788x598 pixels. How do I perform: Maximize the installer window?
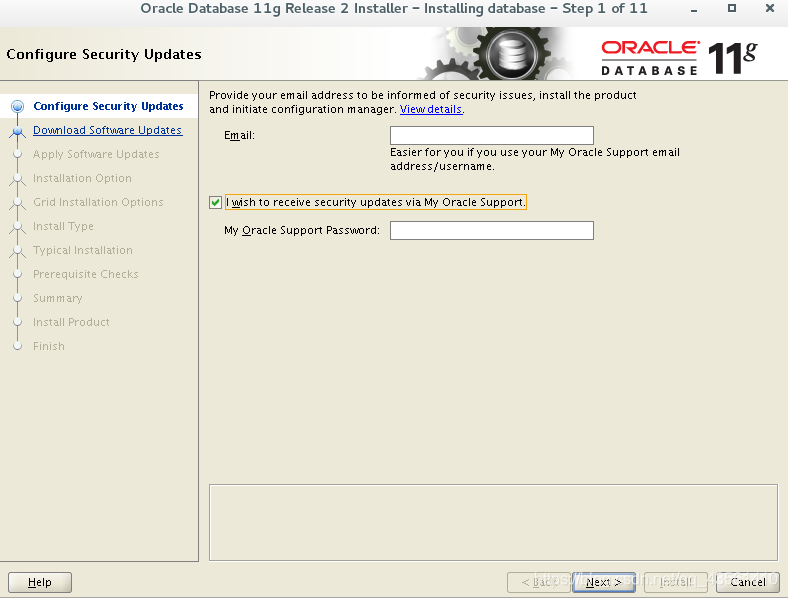732,8
